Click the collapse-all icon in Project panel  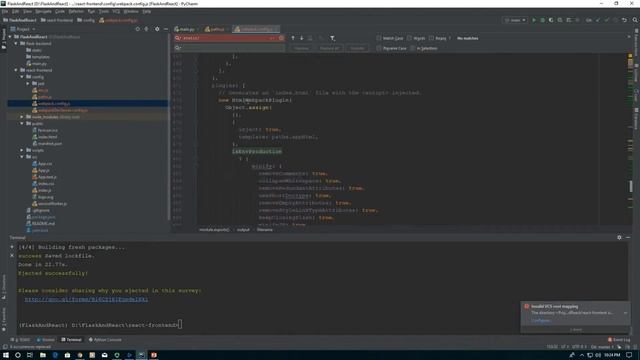pyautogui.click(x=147, y=29)
